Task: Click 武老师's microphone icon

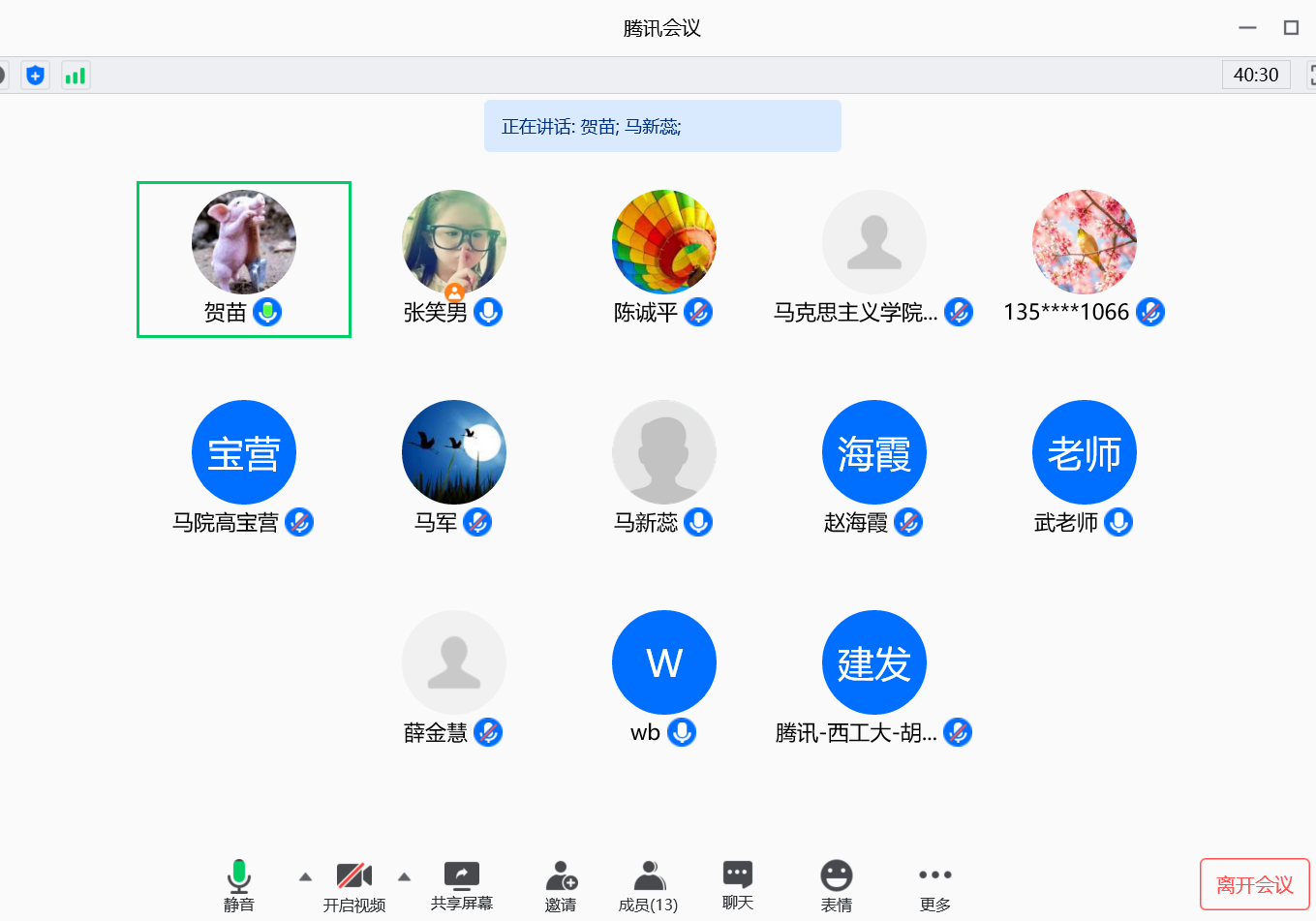Action: (x=1118, y=522)
